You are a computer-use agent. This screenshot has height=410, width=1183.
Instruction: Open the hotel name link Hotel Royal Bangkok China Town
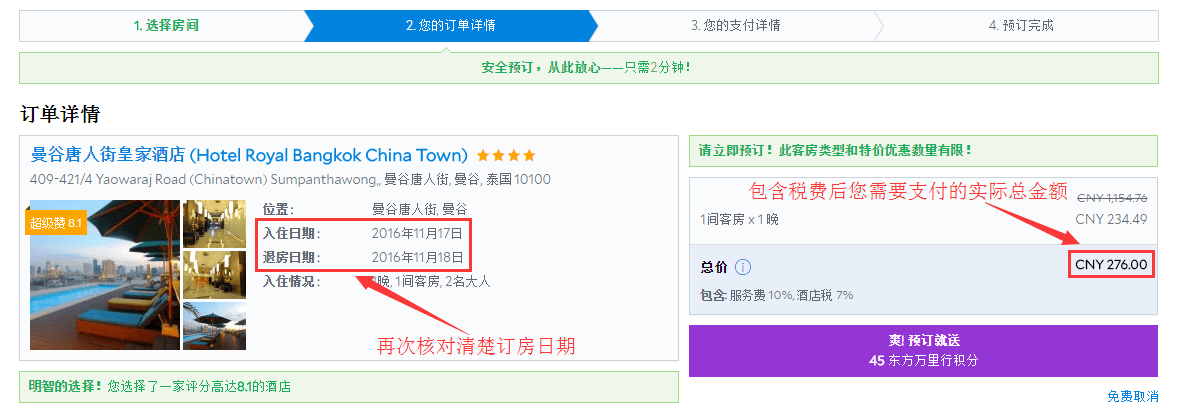[x=250, y=156]
